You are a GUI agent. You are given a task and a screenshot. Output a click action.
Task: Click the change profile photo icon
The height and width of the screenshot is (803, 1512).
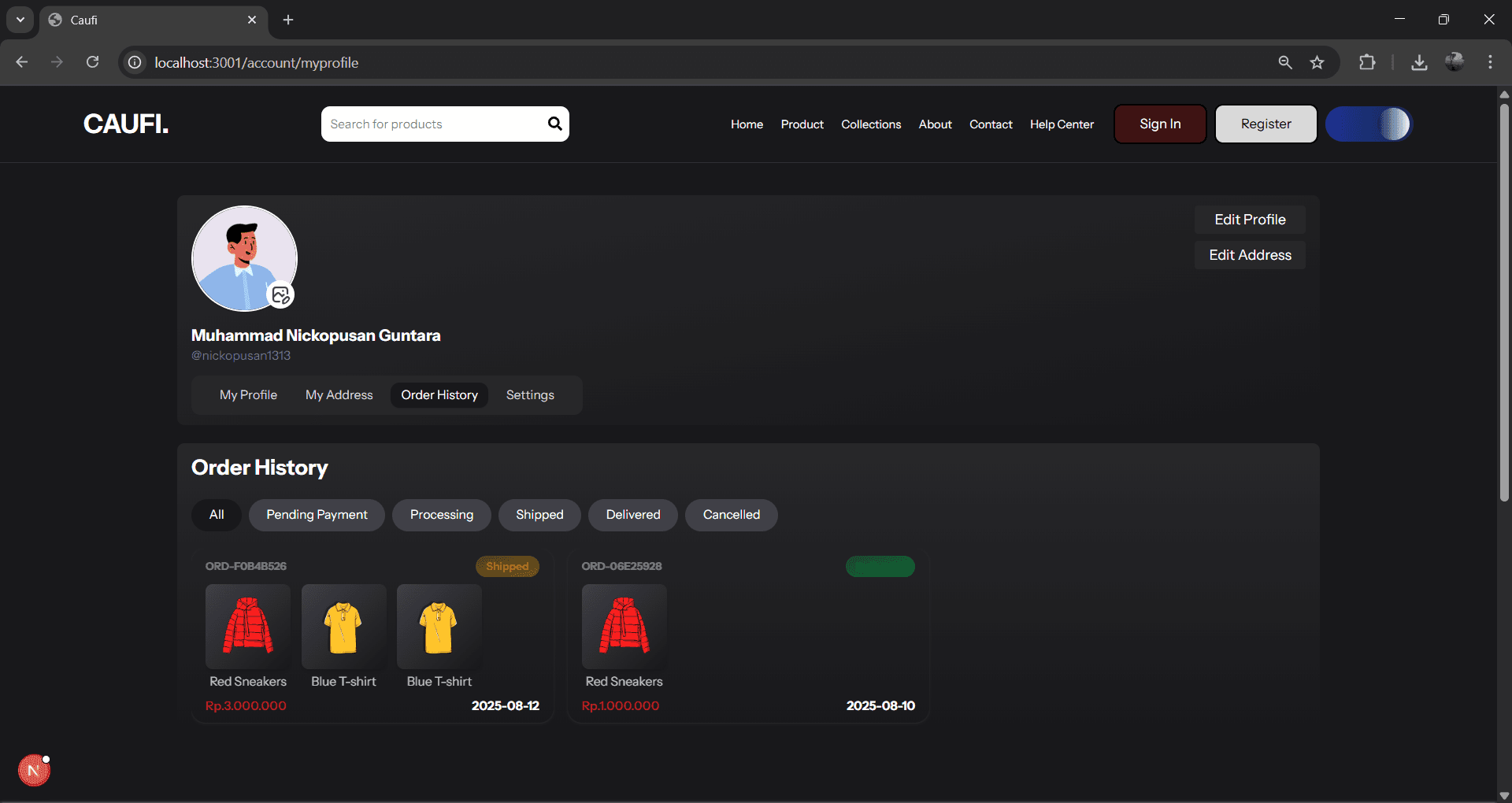[x=281, y=295]
